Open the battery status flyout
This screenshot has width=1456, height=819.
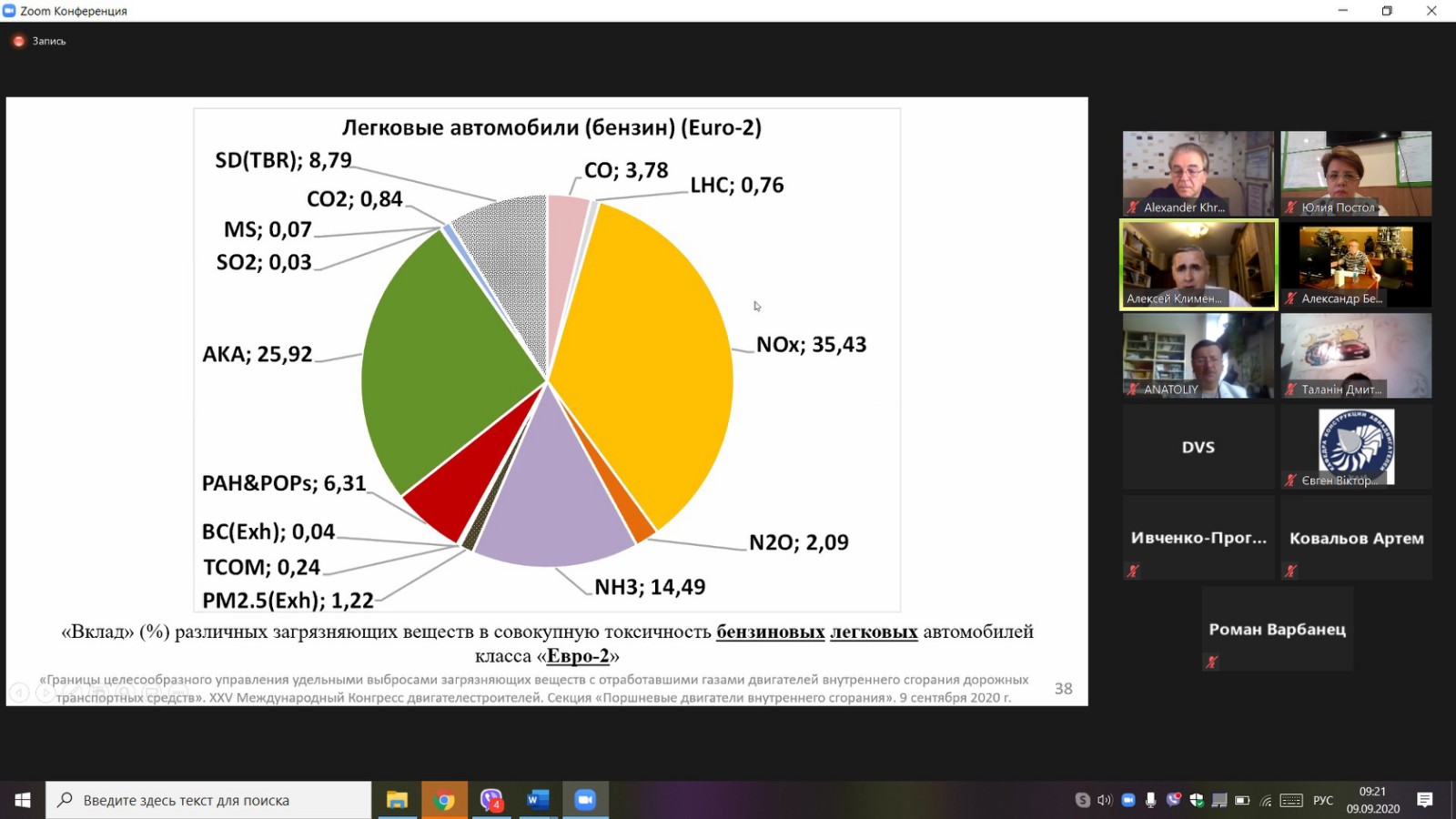point(1242,801)
